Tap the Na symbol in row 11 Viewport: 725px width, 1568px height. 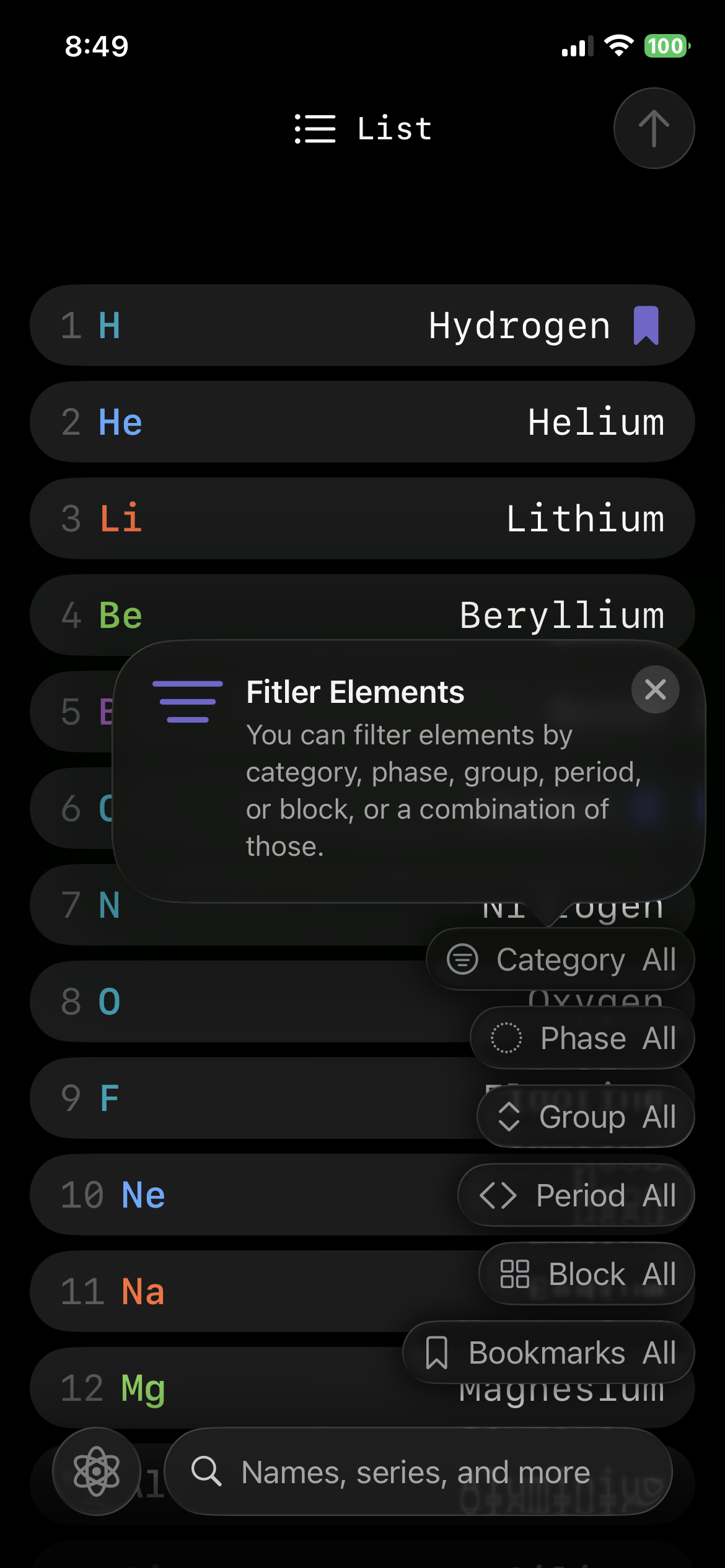click(x=143, y=1292)
